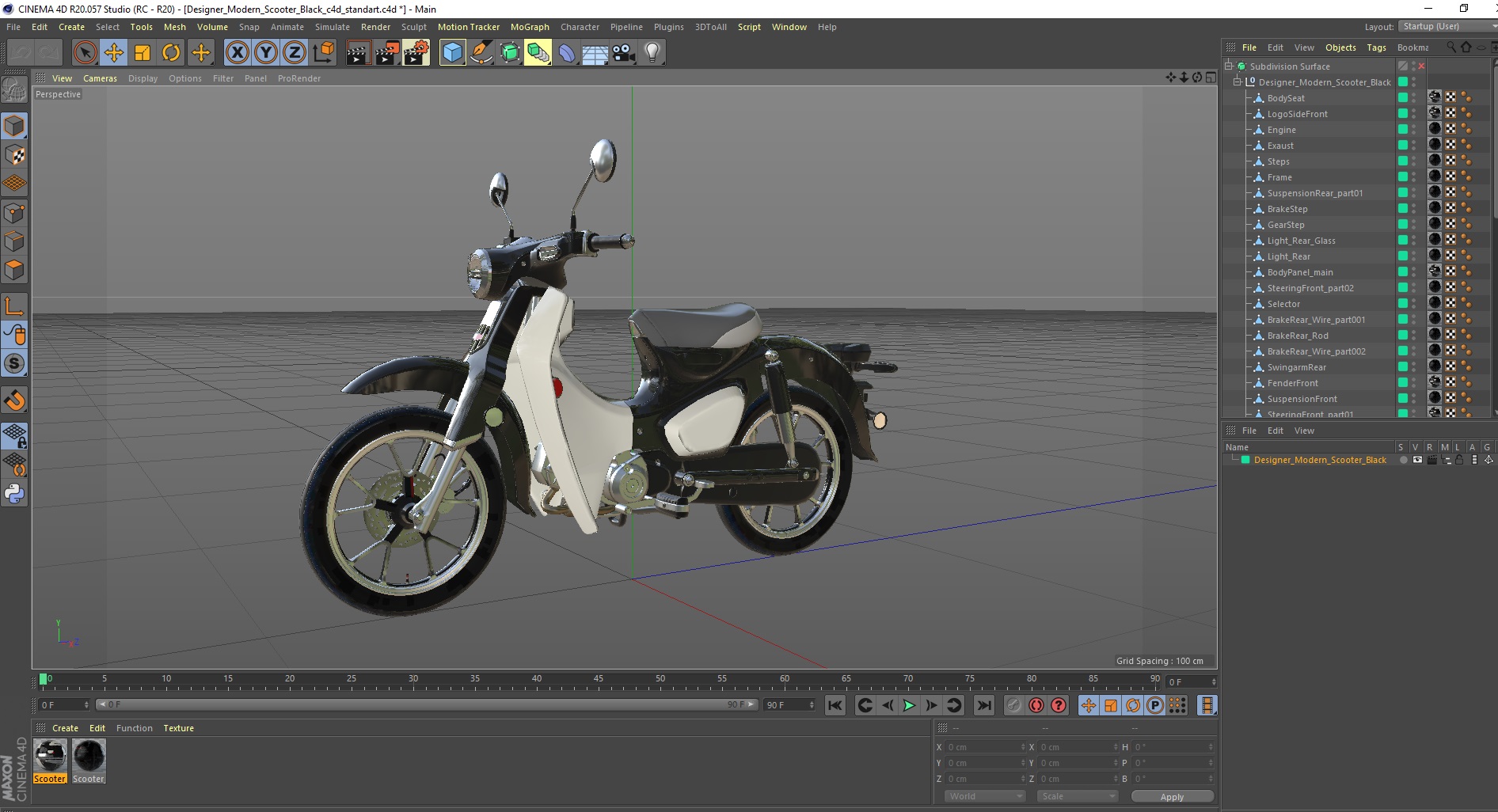
Task: Toggle Y axis lock
Action: [x=266, y=53]
